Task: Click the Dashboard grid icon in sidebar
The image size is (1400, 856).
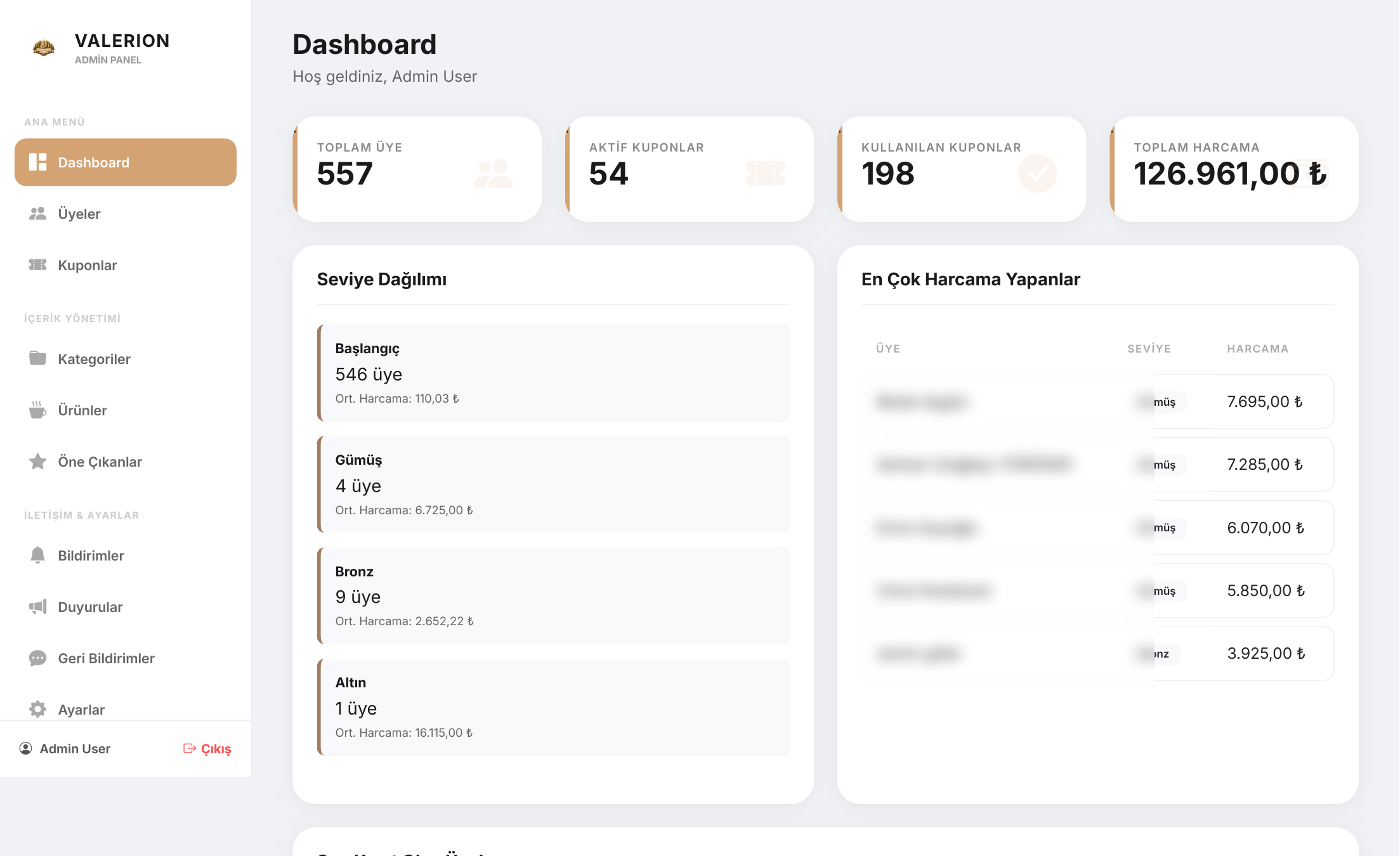Action: click(x=38, y=162)
